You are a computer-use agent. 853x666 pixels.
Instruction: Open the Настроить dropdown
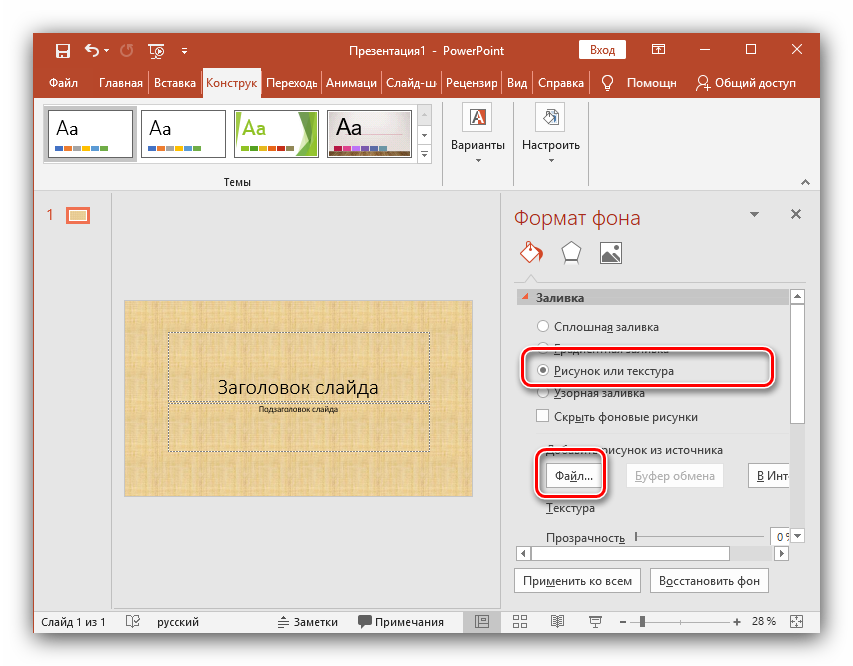click(551, 134)
